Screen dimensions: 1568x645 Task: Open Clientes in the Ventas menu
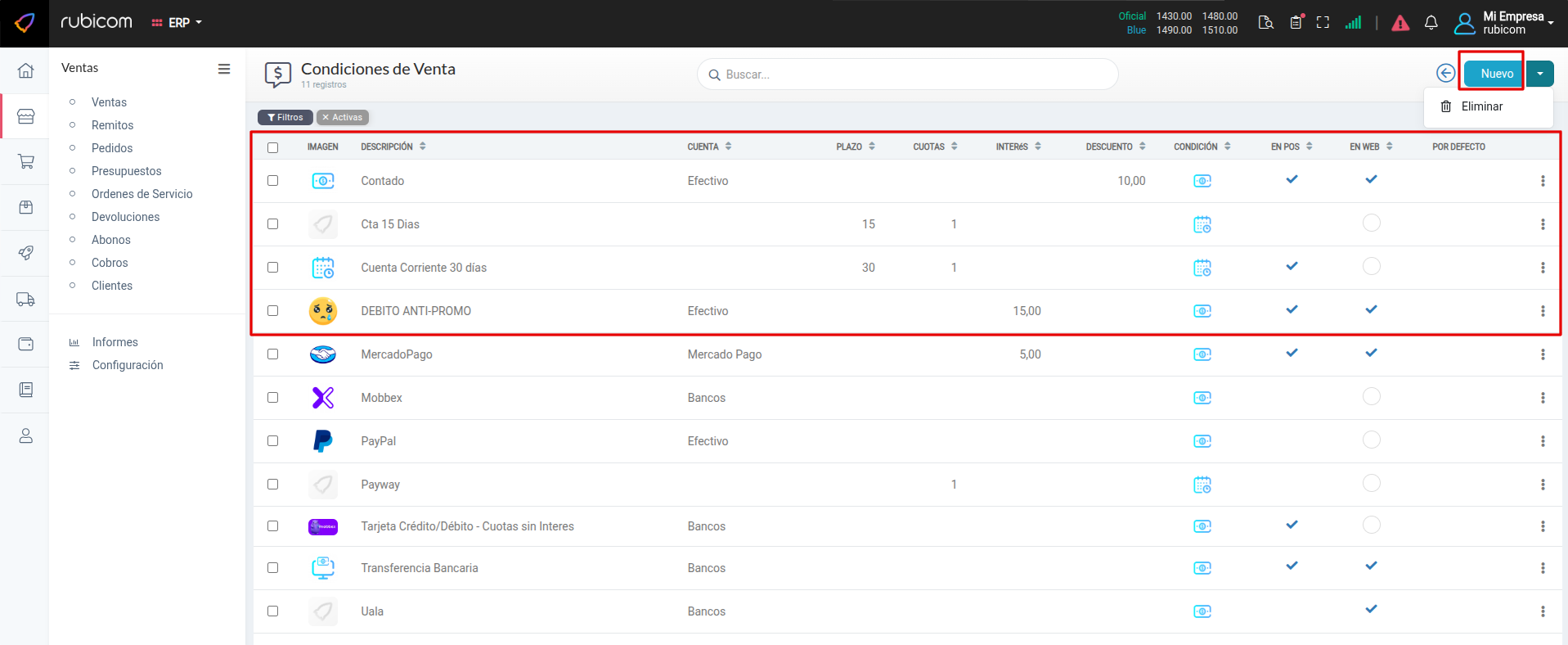[112, 286]
